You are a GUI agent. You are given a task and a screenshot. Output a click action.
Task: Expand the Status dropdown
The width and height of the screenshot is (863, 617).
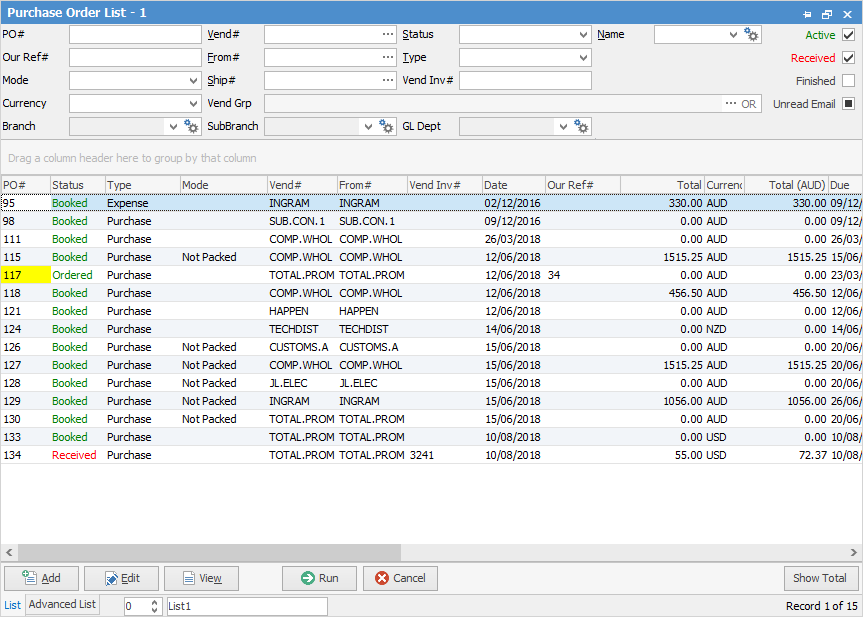pyautogui.click(x=583, y=35)
